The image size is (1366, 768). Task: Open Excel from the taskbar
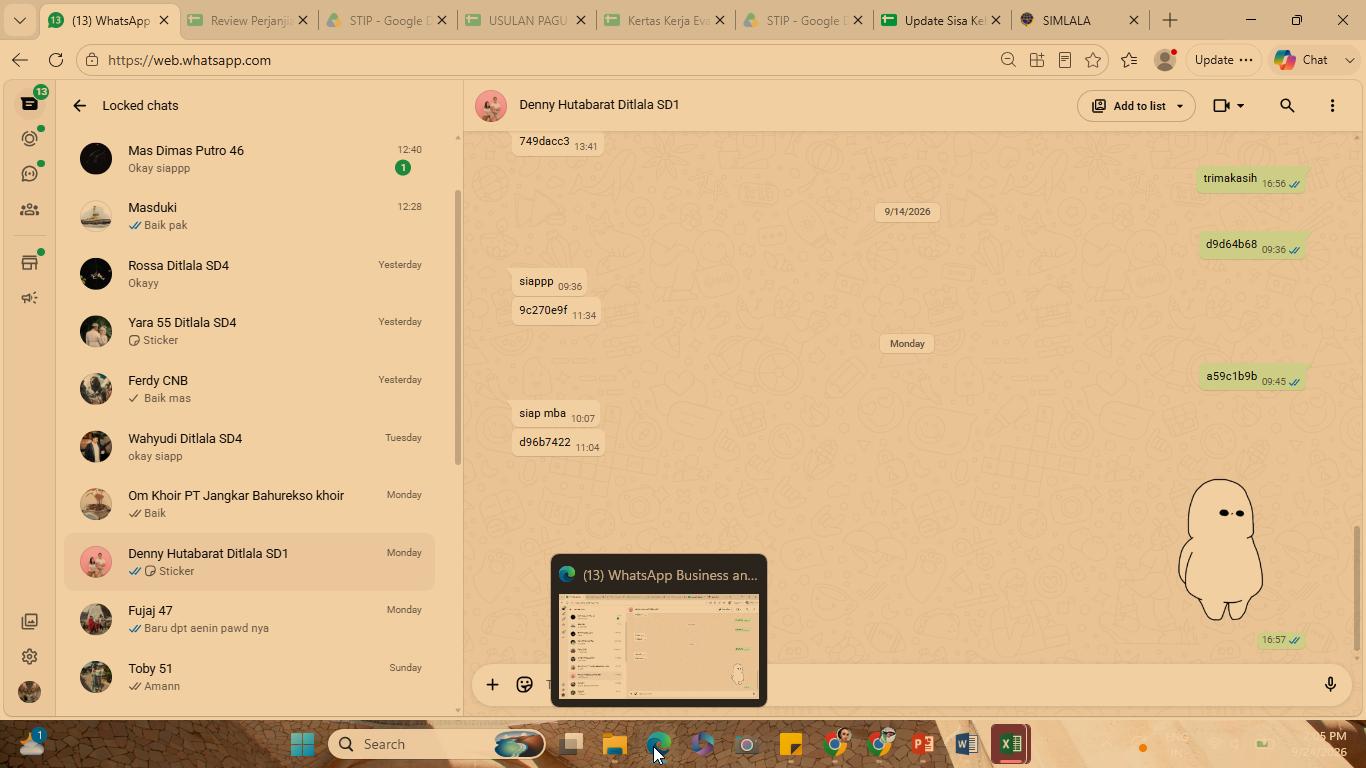point(1010,744)
